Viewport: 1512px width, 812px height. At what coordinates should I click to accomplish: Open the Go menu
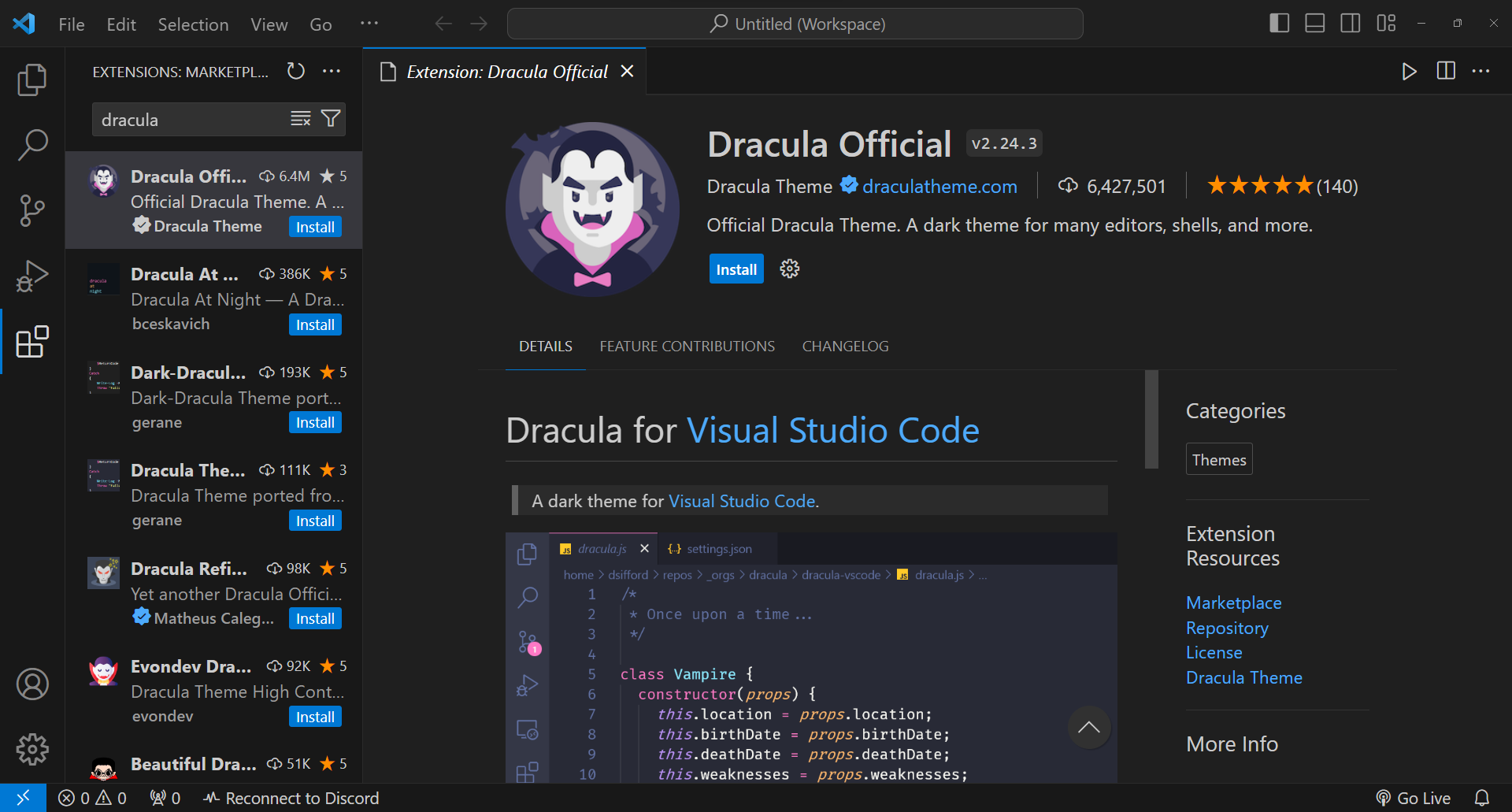(321, 24)
